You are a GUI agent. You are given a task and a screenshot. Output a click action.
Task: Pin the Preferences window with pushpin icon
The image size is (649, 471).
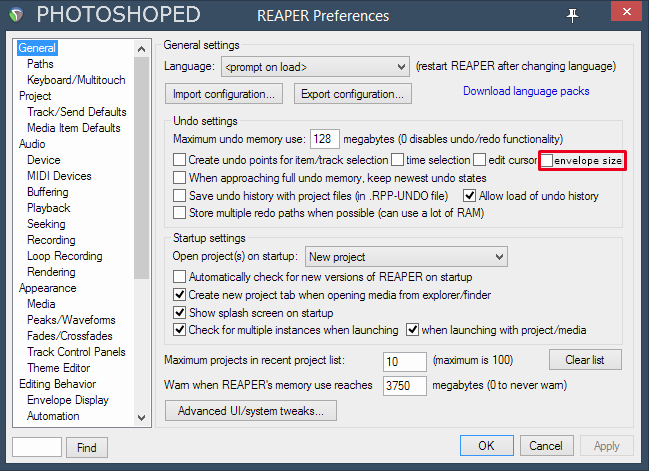[572, 15]
